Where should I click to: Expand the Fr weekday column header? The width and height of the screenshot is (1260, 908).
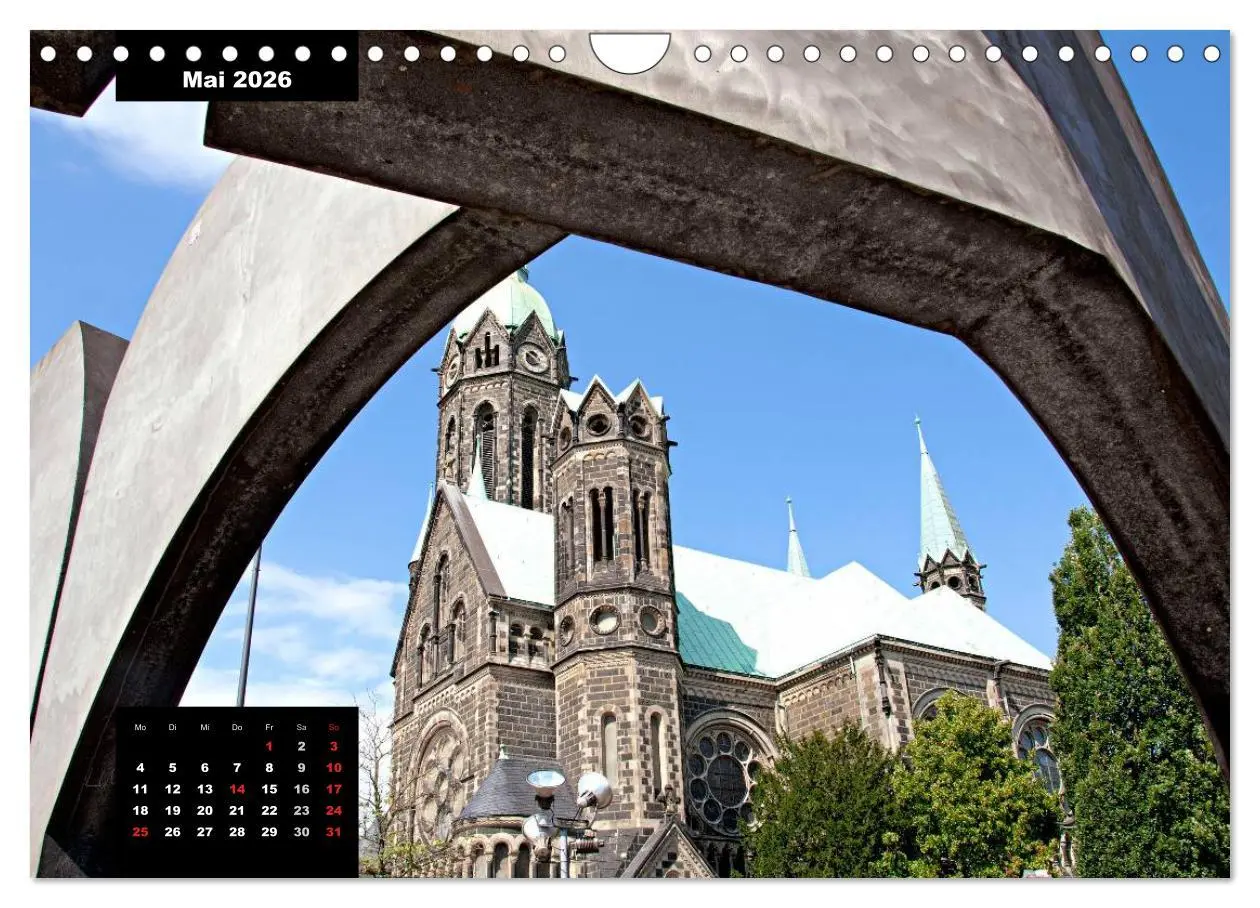pyautogui.click(x=270, y=728)
